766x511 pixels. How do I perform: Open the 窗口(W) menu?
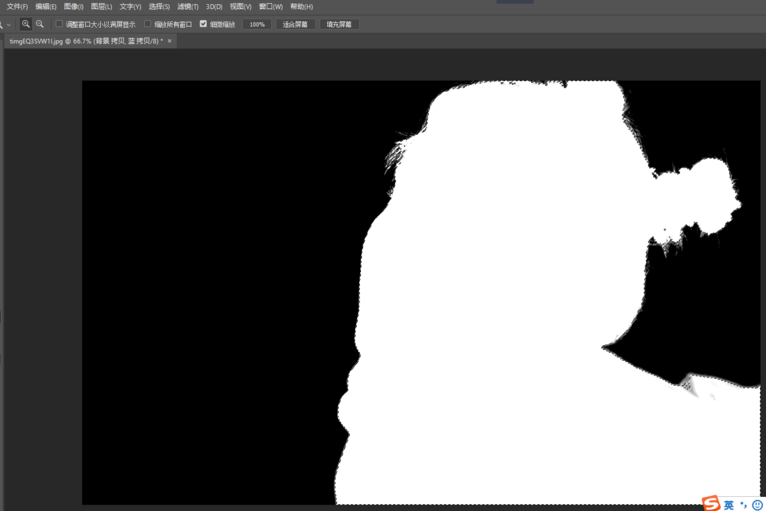pyautogui.click(x=270, y=6)
